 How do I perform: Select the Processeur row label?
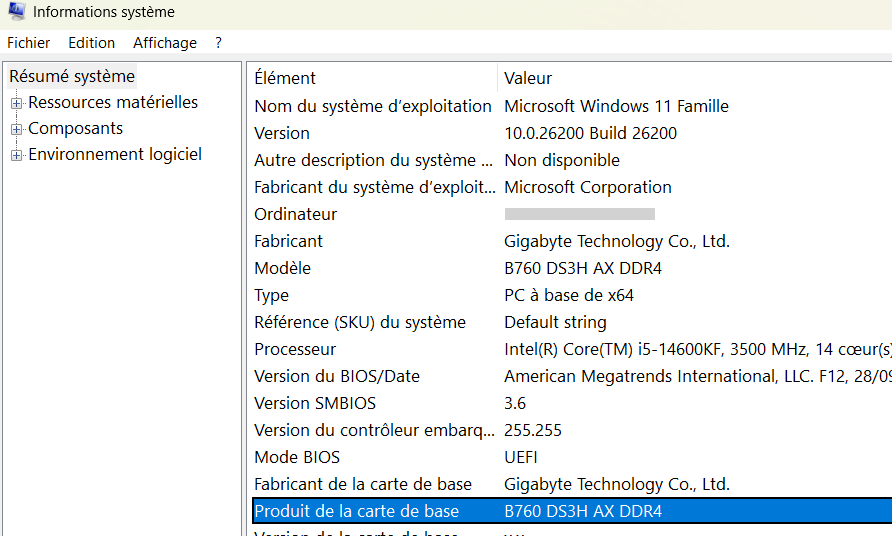click(x=295, y=349)
